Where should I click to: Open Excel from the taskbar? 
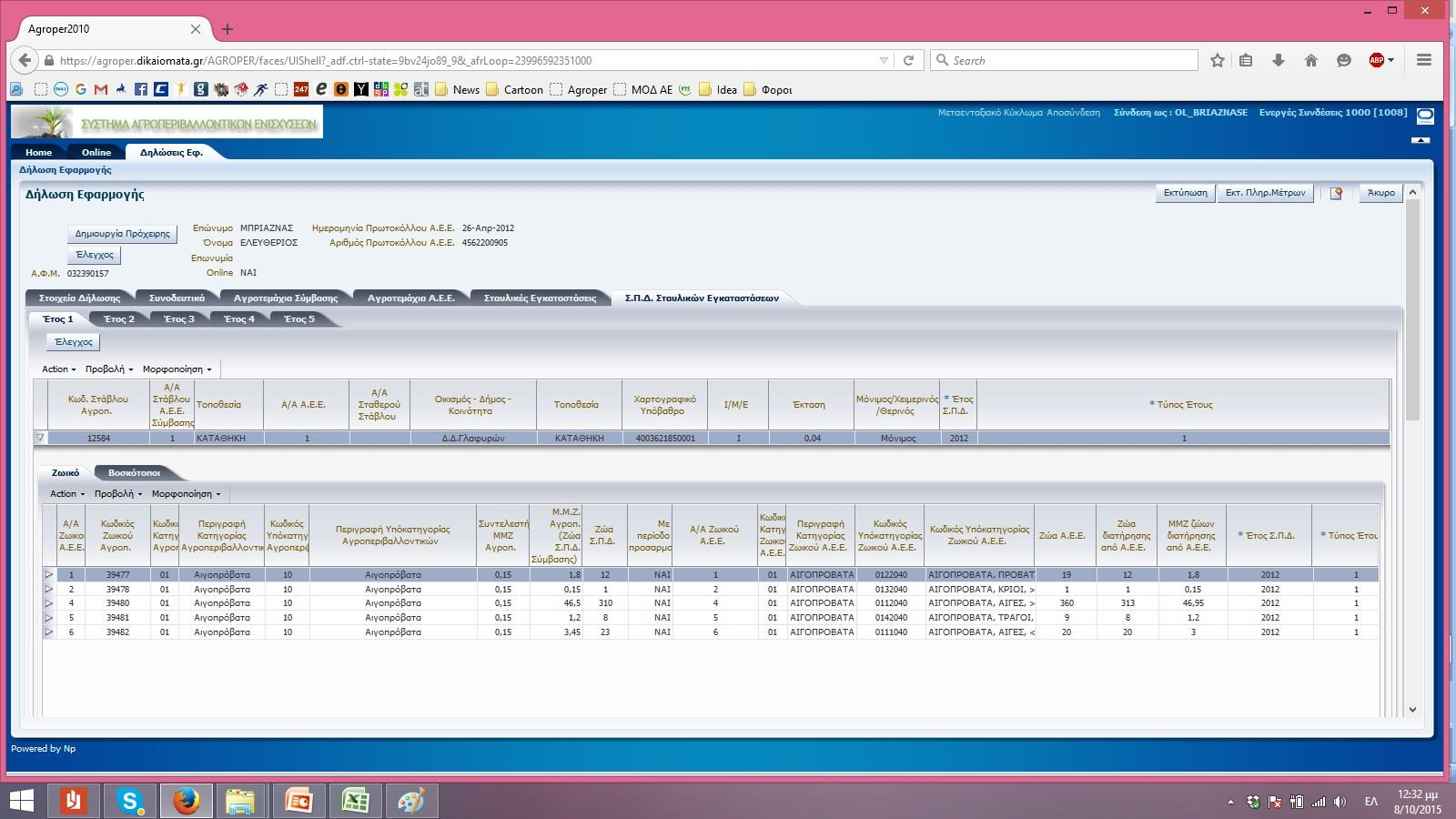coord(355,801)
